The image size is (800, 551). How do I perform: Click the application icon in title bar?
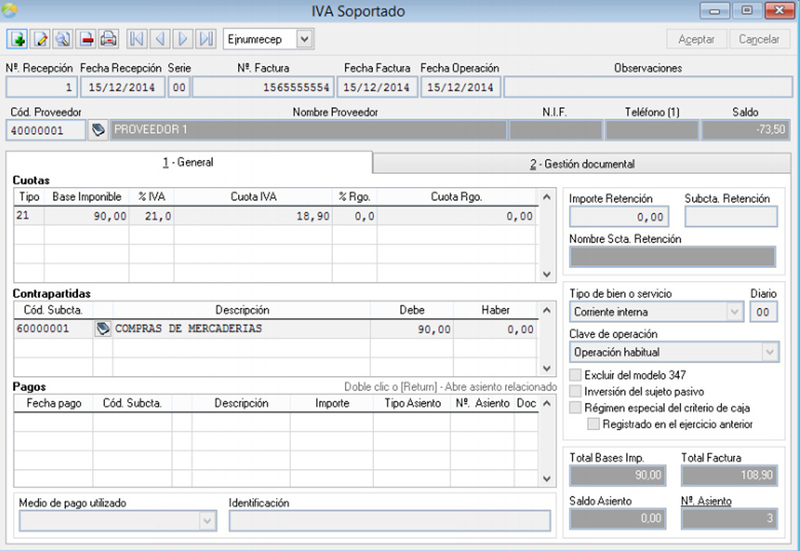[9, 9]
